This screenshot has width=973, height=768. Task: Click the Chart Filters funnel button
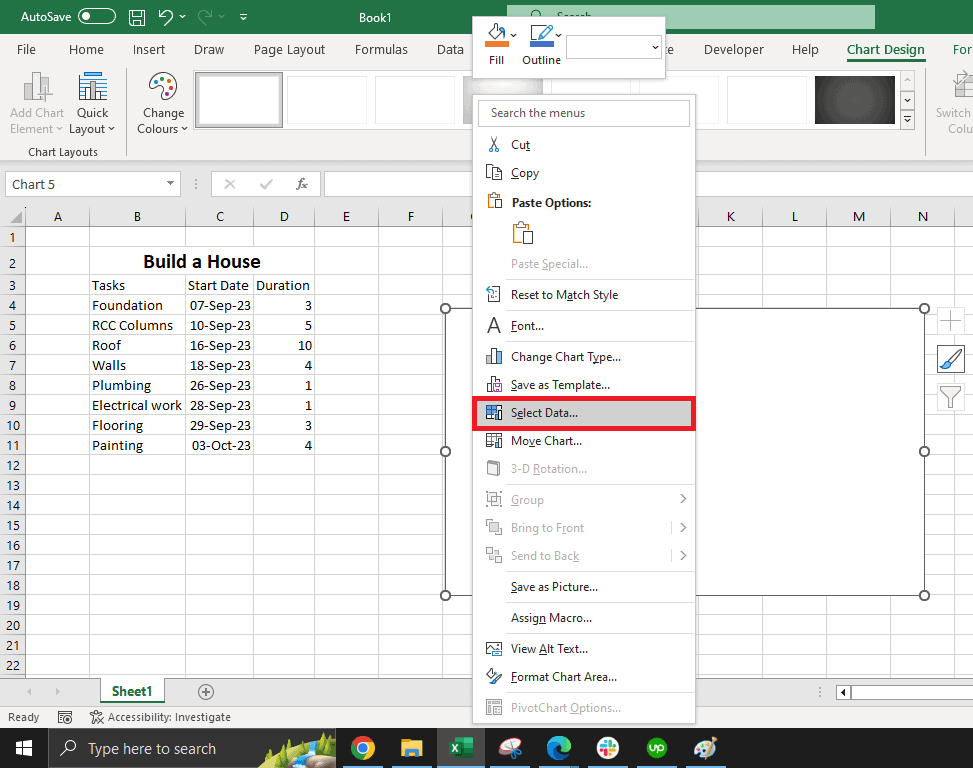point(950,397)
